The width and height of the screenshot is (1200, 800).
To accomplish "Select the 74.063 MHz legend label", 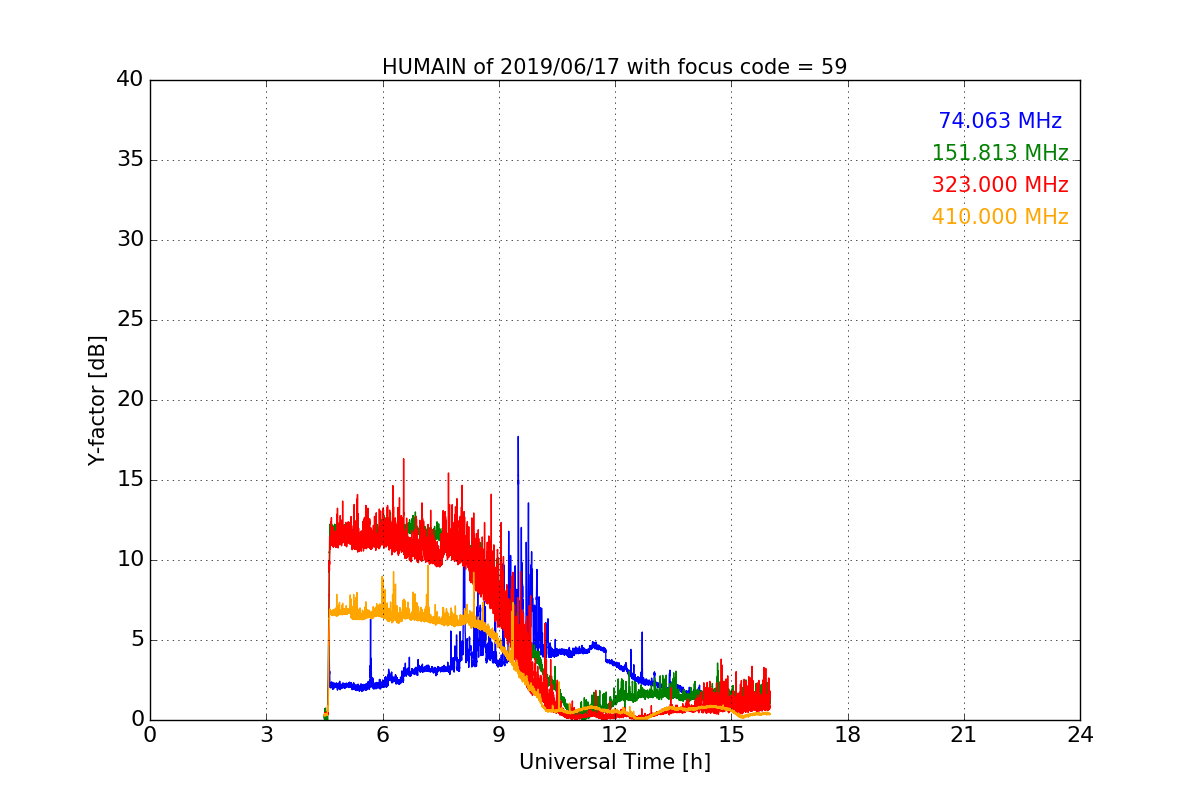I will coord(1000,121).
